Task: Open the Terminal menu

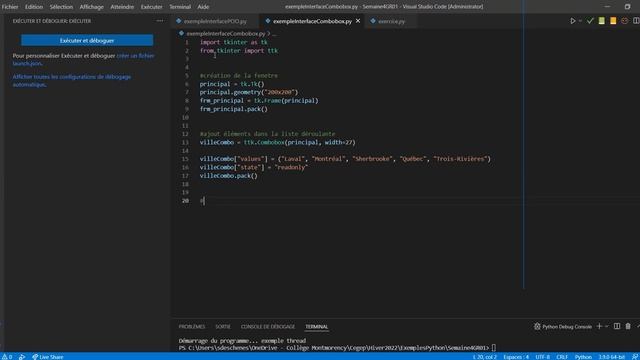Action: 180,7
